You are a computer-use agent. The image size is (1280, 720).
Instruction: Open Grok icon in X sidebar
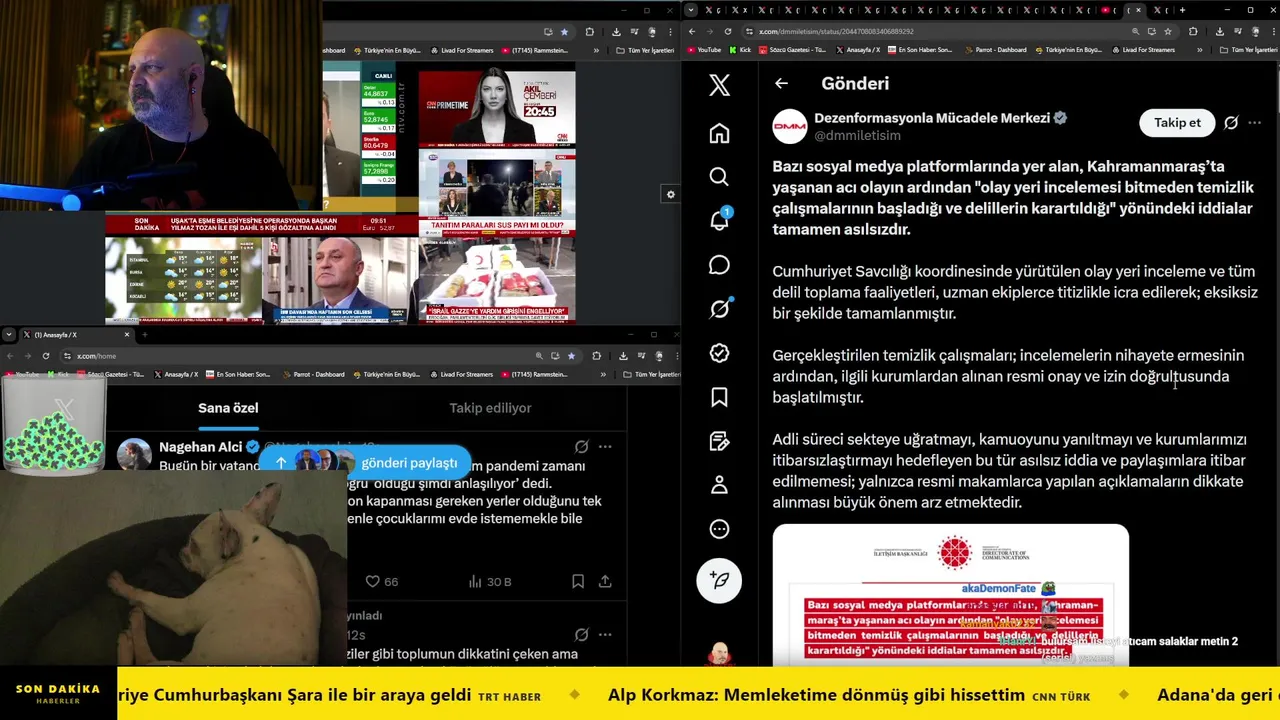coord(719,309)
